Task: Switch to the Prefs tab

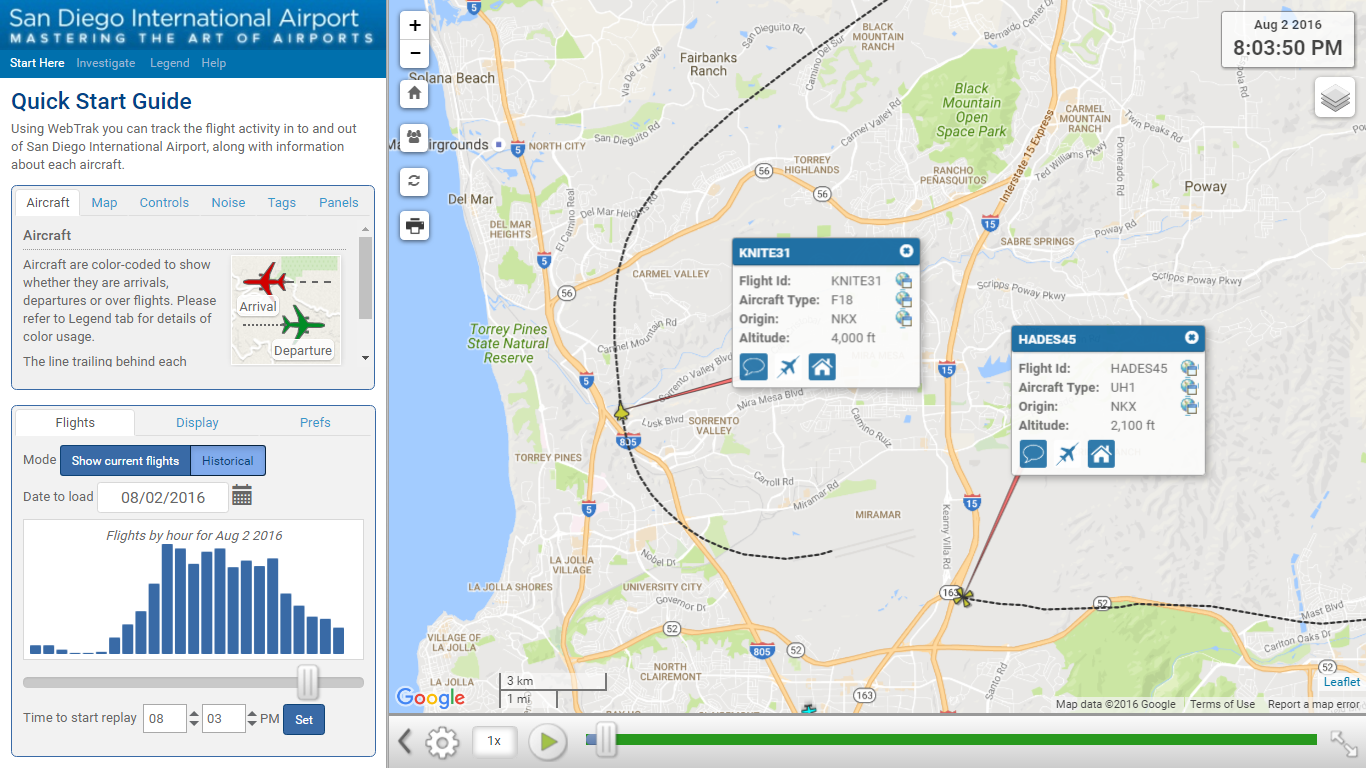Action: 315,422
